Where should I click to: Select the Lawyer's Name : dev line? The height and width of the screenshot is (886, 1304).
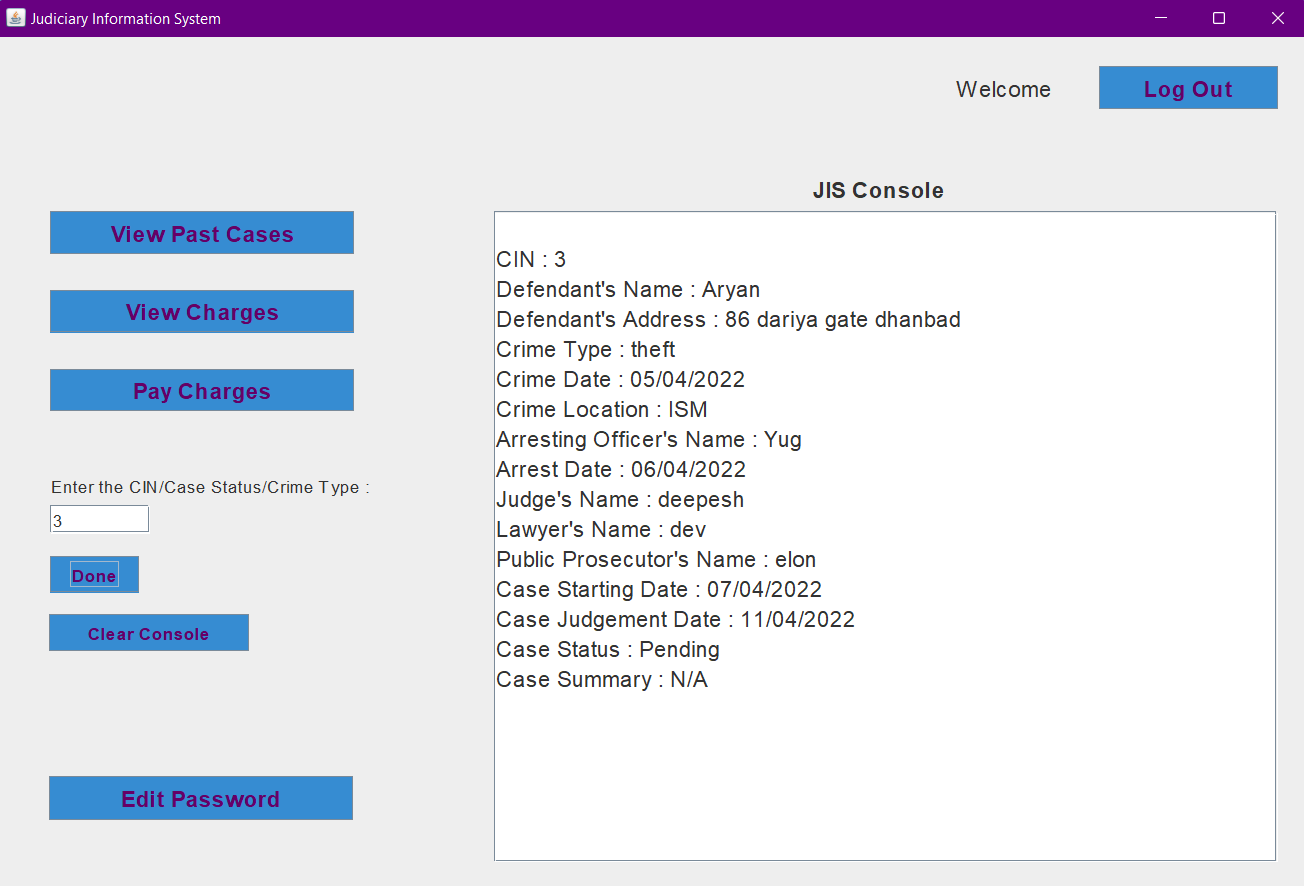(601, 530)
